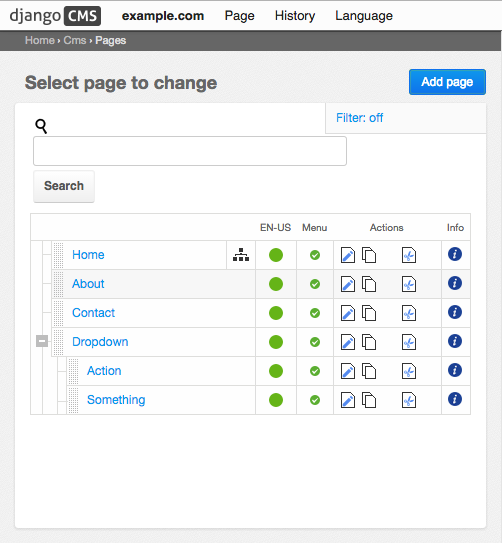Open the Language menu

[x=364, y=16]
